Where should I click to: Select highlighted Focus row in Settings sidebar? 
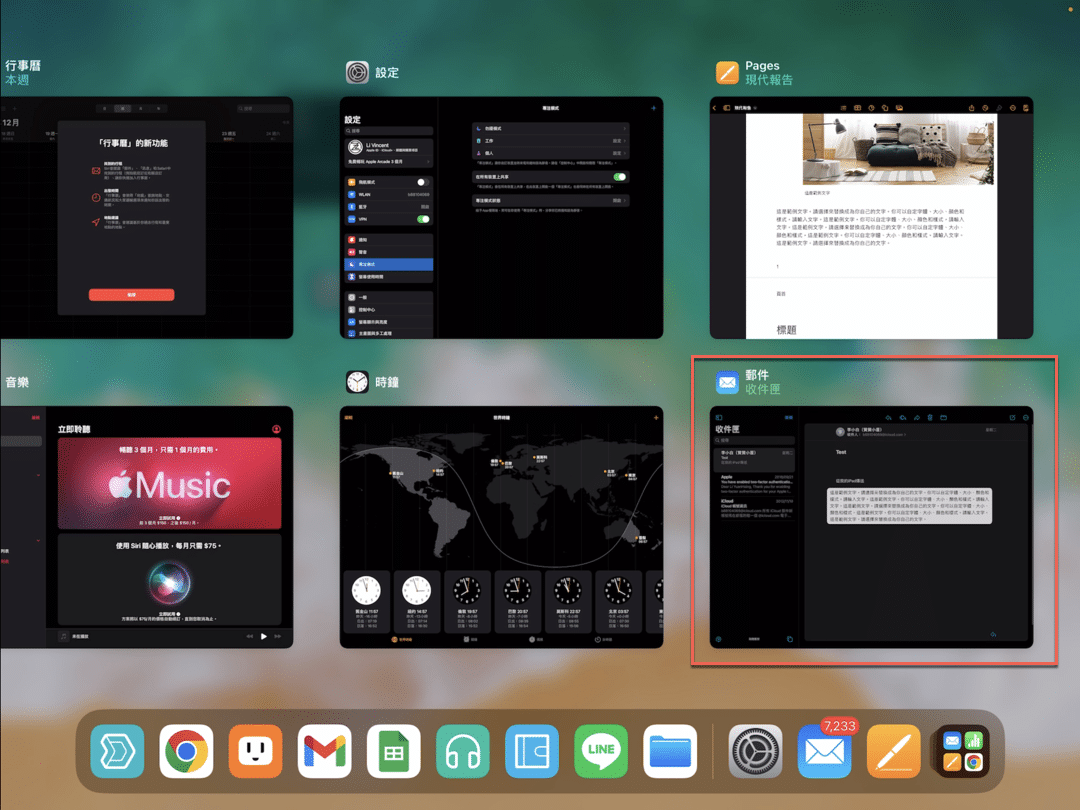388,264
